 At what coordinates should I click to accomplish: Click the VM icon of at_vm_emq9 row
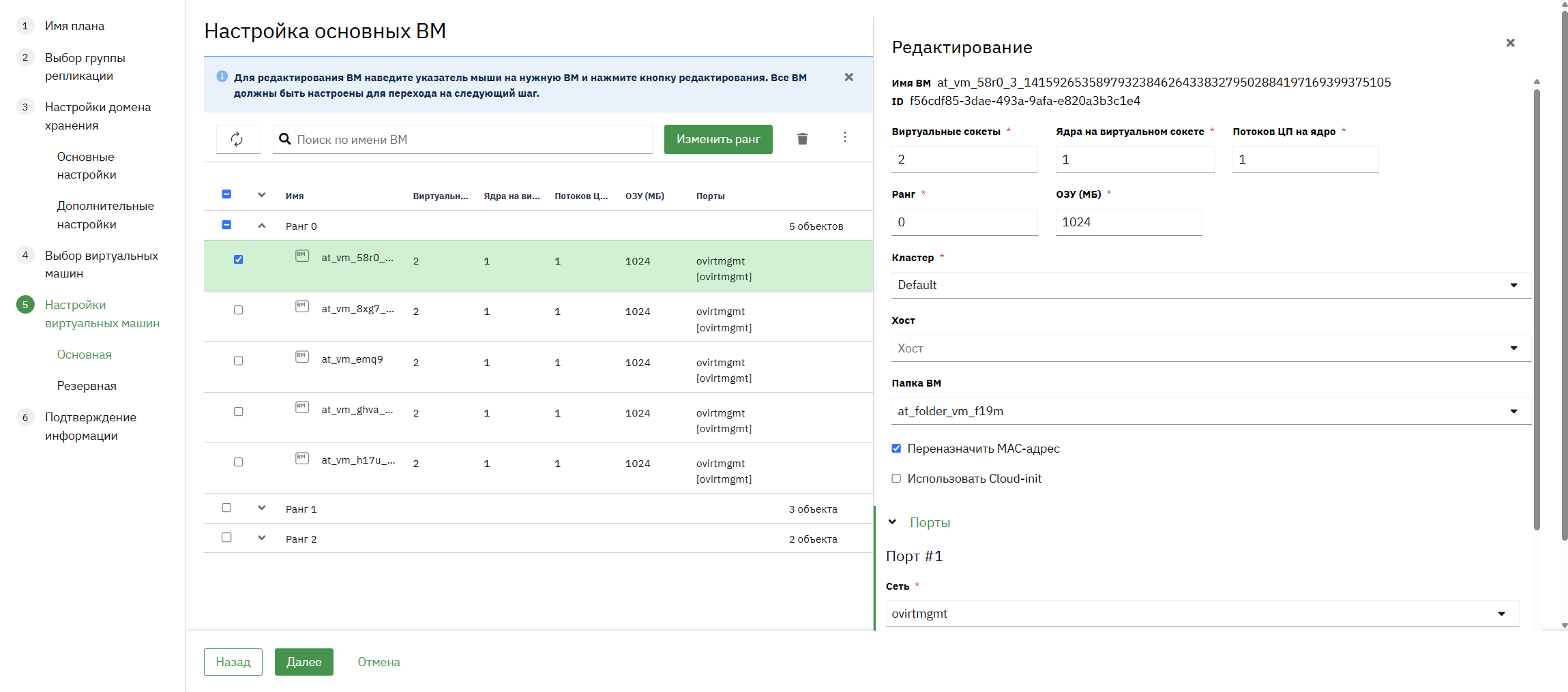(x=302, y=357)
